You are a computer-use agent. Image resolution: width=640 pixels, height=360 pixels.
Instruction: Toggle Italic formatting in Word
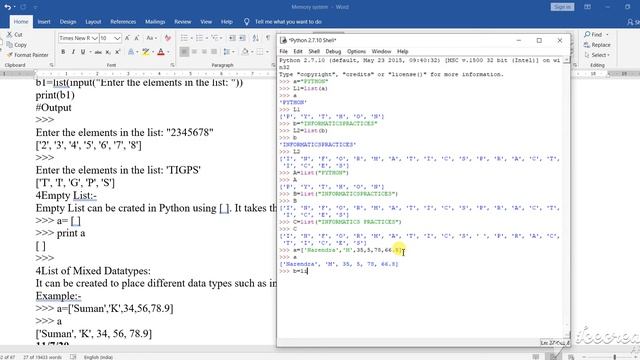click(73, 52)
